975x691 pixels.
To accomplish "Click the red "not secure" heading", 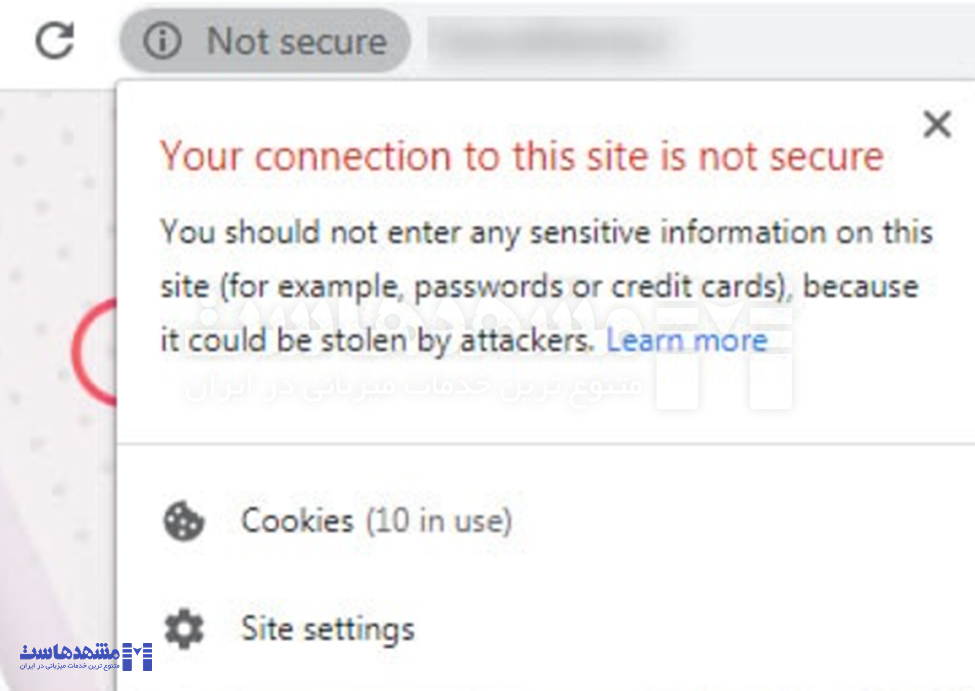I will (x=521, y=157).
